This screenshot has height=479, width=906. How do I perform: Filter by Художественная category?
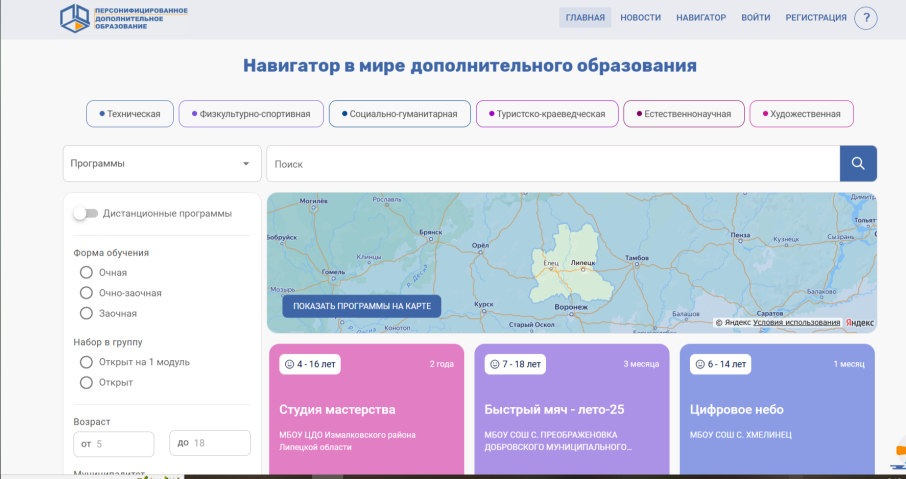click(801, 114)
